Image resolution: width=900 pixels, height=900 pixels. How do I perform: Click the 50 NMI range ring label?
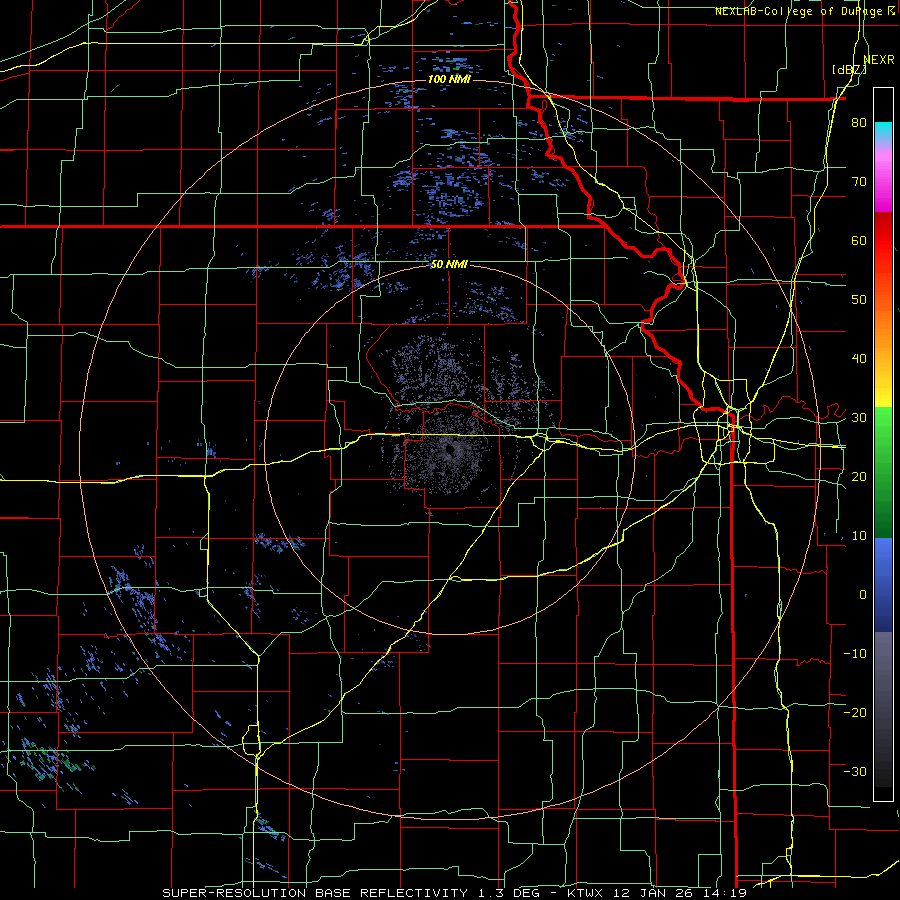449,264
